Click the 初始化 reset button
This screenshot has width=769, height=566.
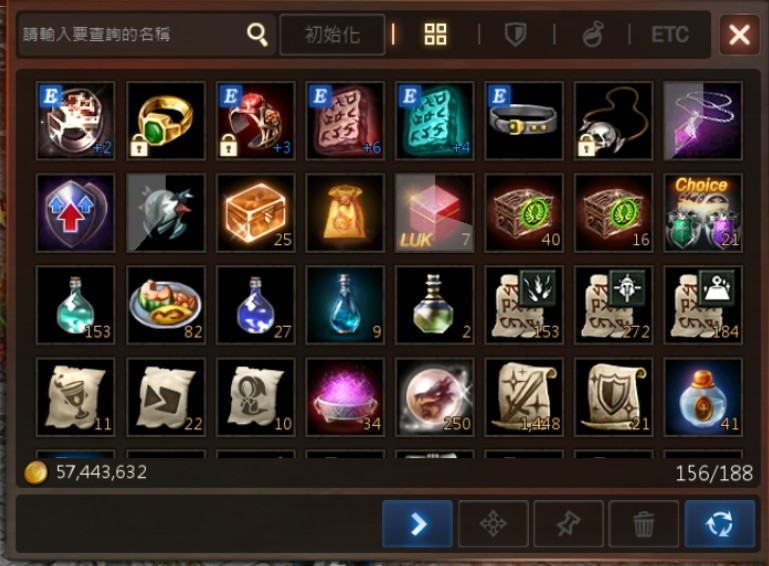click(332, 35)
